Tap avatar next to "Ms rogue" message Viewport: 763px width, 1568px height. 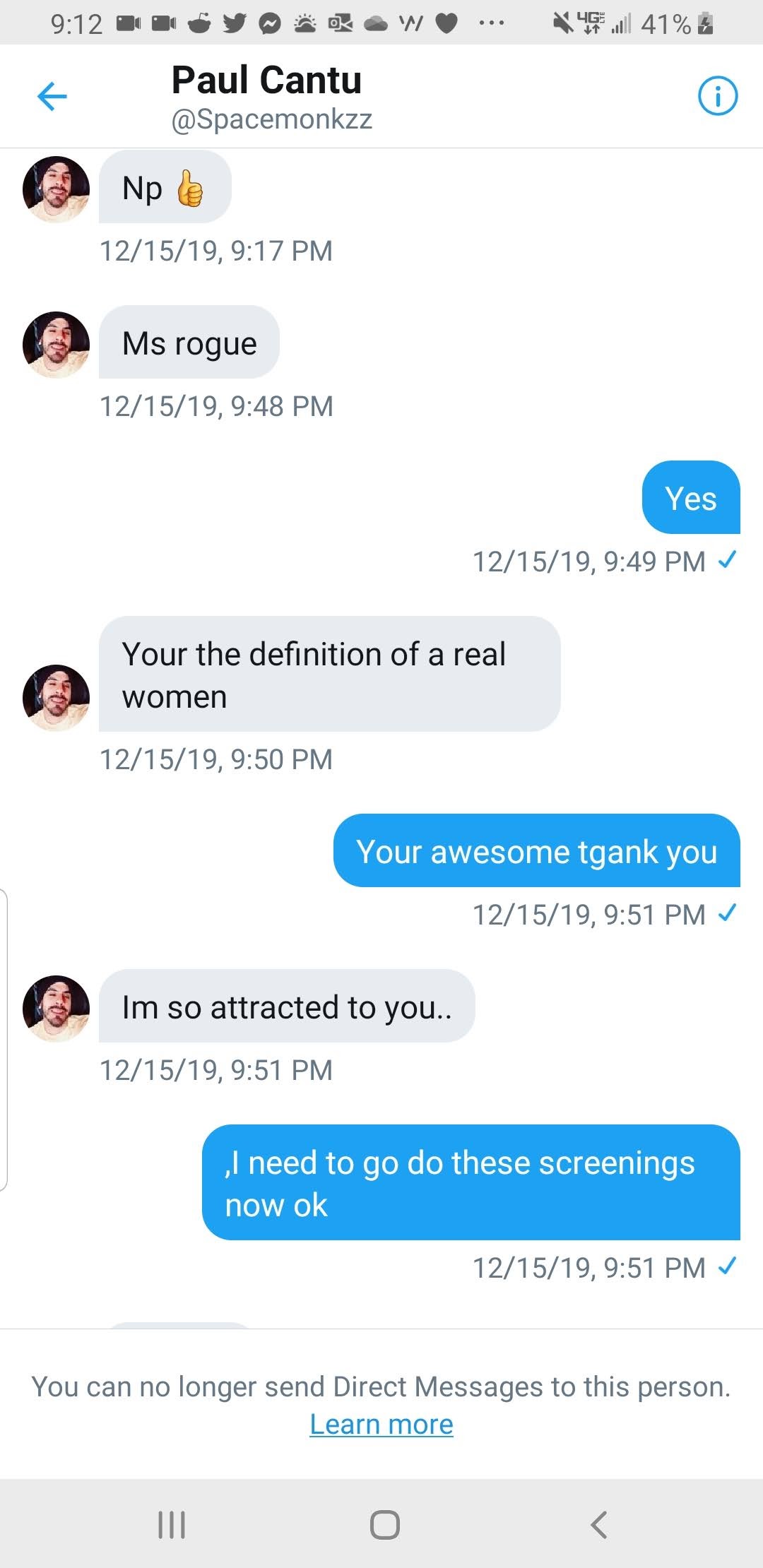(56, 345)
